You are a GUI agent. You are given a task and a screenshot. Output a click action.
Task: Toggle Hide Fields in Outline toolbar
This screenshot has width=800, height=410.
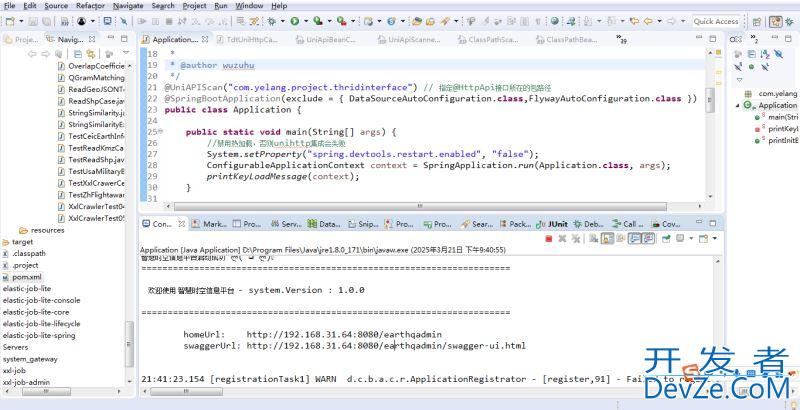[x=778, y=54]
